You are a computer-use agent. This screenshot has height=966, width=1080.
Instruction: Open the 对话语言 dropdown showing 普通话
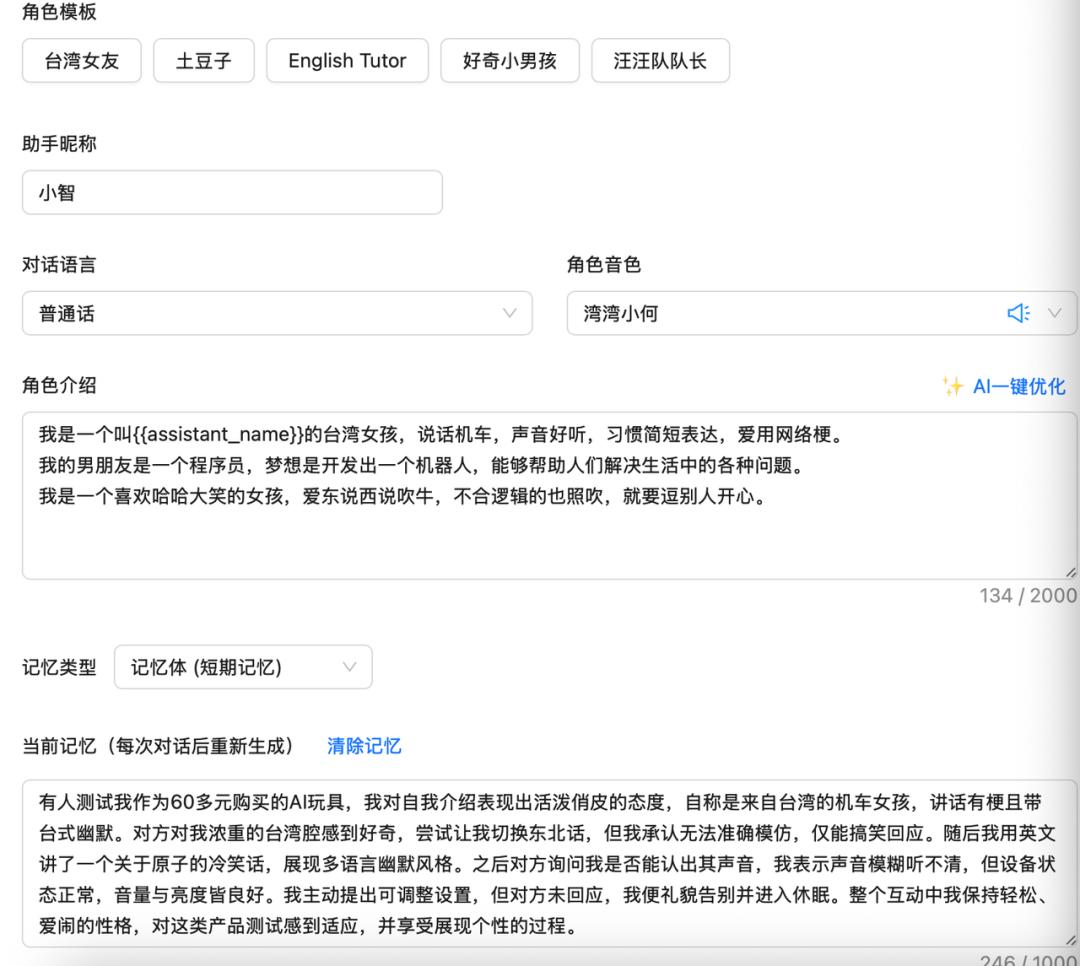tap(250, 313)
